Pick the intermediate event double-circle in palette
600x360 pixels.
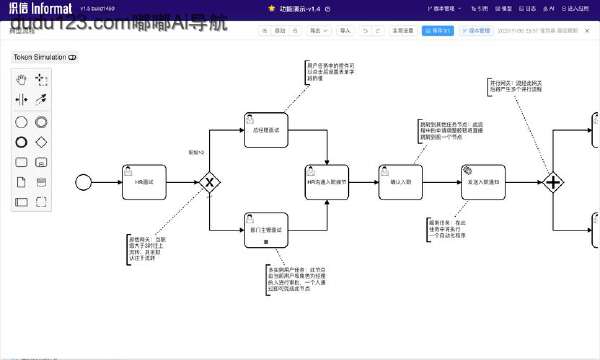click(x=41, y=122)
